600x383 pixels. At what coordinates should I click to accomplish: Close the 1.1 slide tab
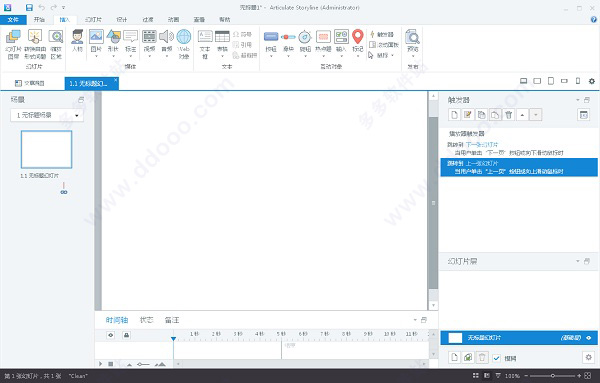tap(116, 80)
